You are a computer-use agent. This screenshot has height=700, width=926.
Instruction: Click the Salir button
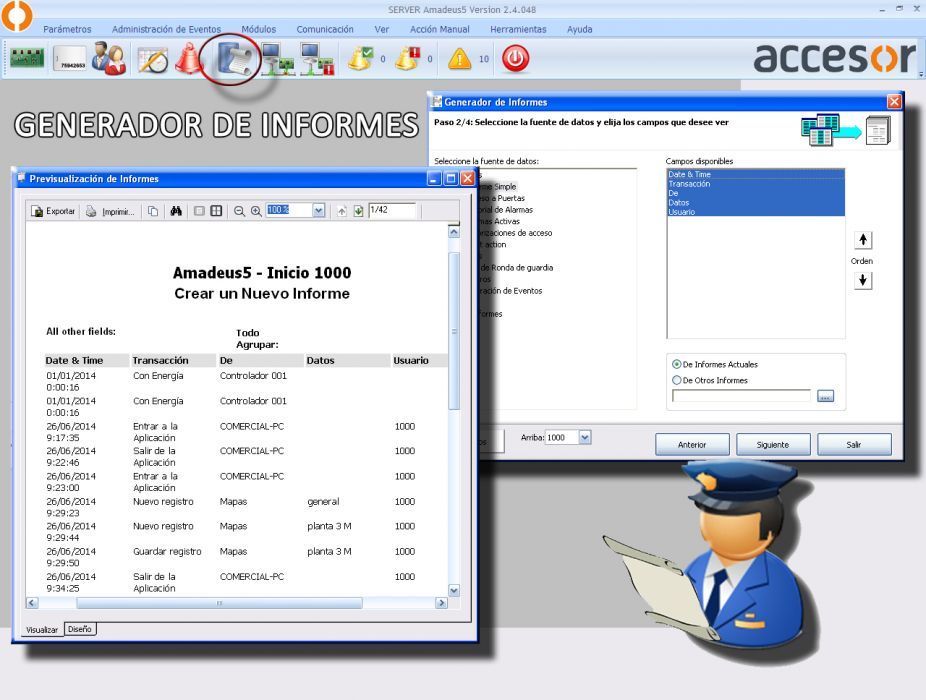854,444
